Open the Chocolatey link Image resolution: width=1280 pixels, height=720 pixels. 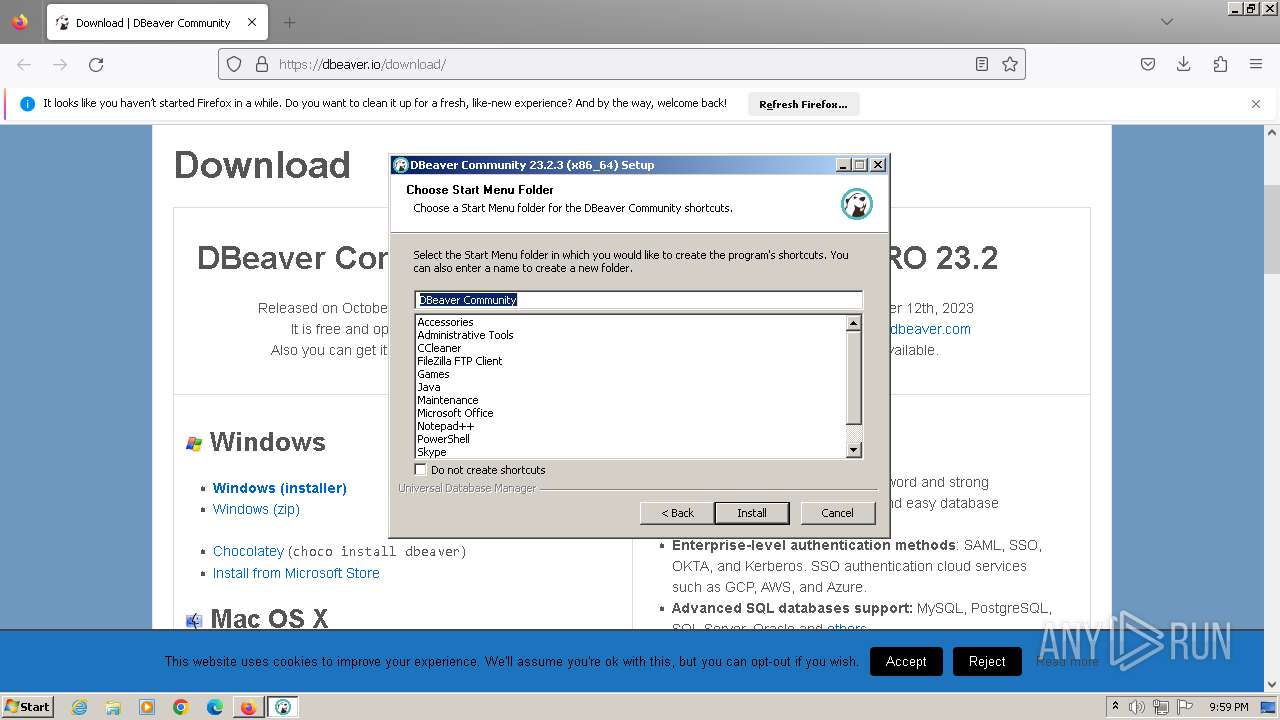248,551
